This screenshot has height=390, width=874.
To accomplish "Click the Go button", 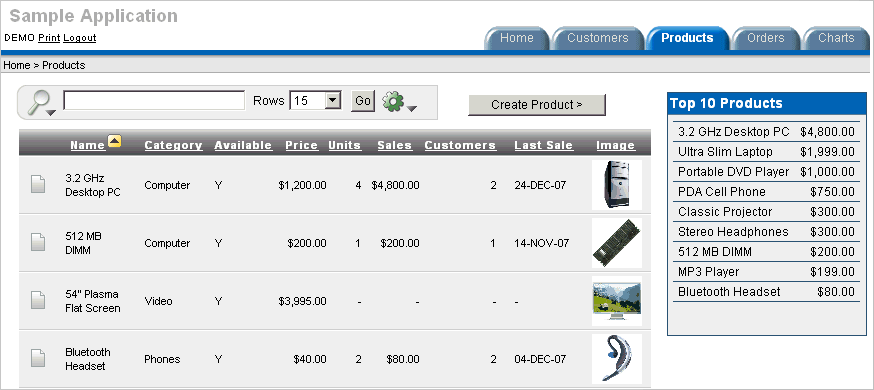I will tap(363, 101).
